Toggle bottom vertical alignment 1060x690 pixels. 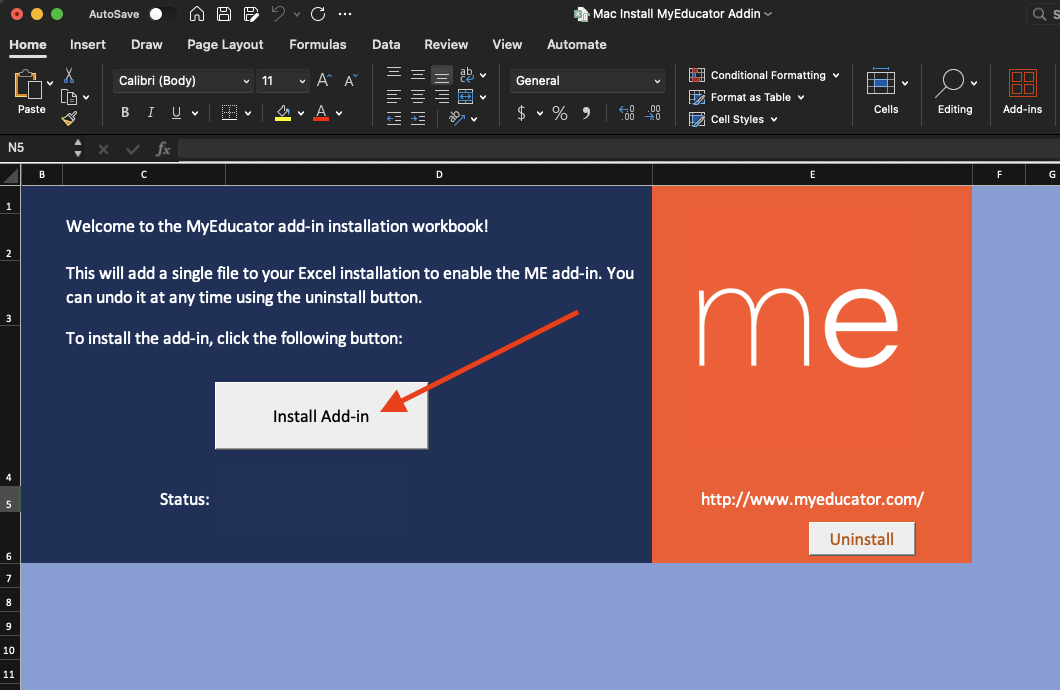441,75
